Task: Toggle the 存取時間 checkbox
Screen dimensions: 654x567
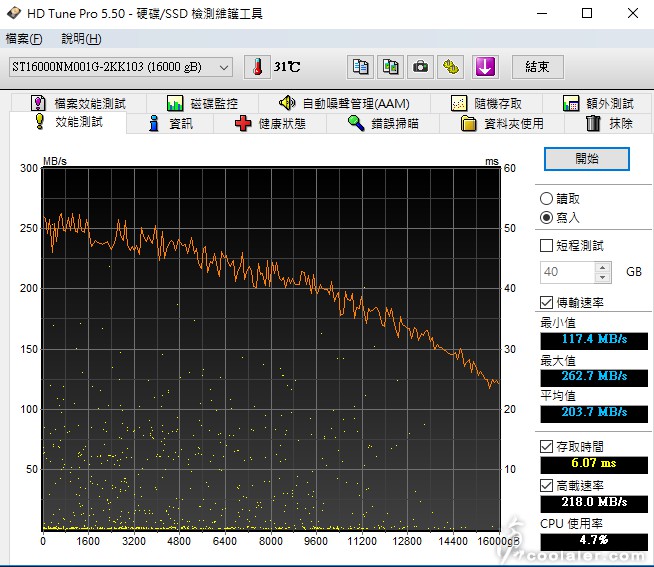Action: [x=546, y=446]
